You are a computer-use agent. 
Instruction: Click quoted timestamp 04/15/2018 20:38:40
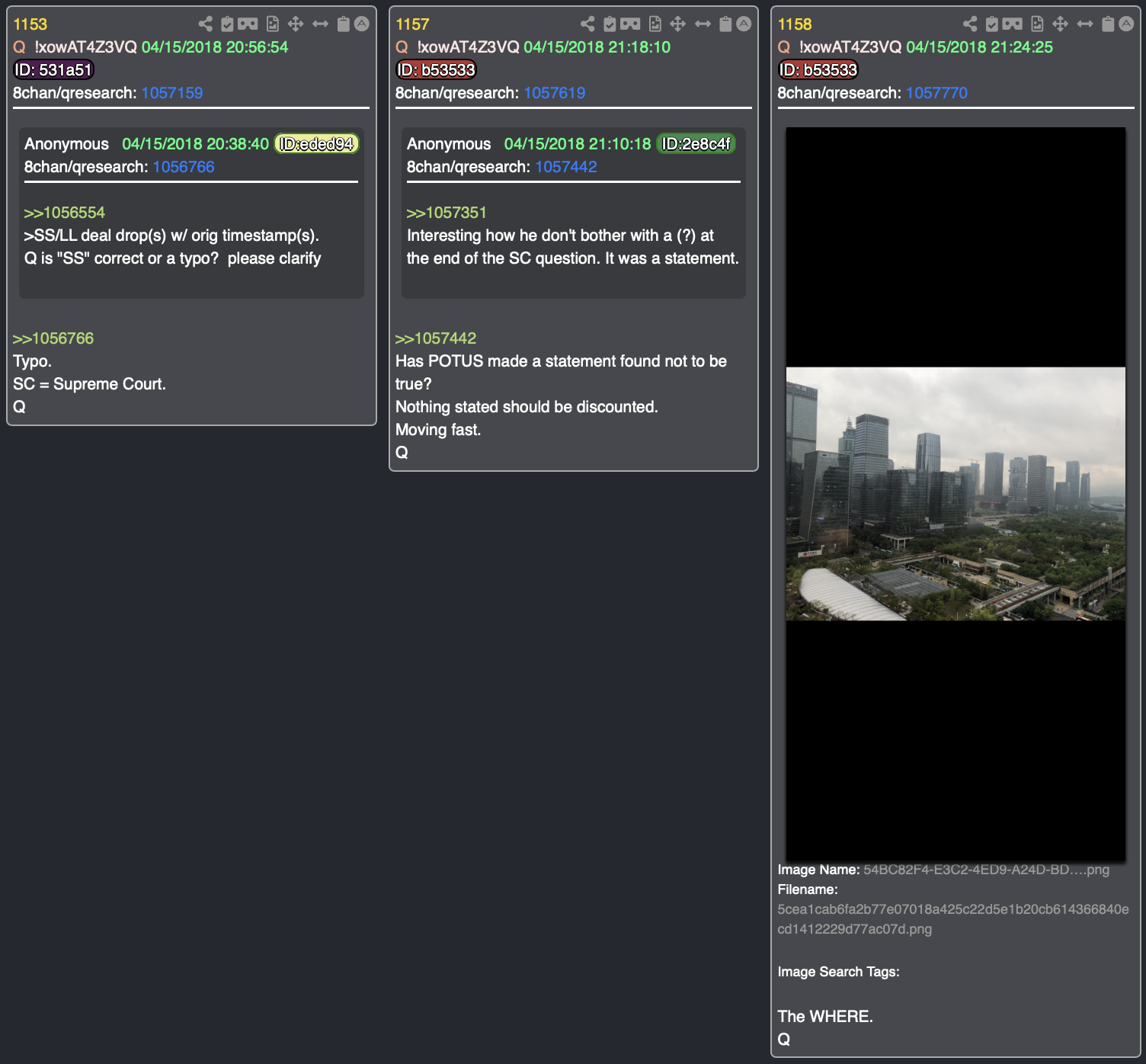(196, 144)
